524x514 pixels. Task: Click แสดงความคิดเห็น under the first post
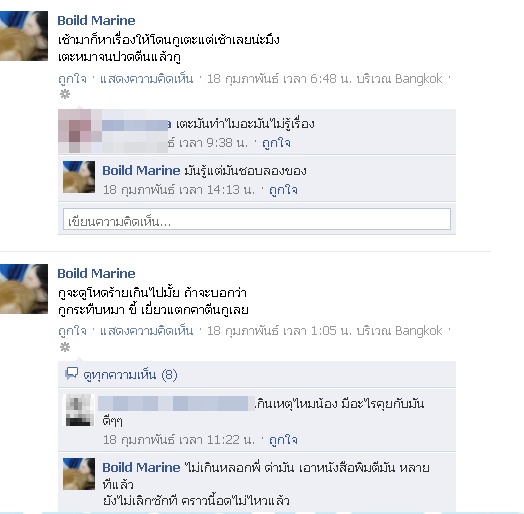pyautogui.click(x=146, y=79)
